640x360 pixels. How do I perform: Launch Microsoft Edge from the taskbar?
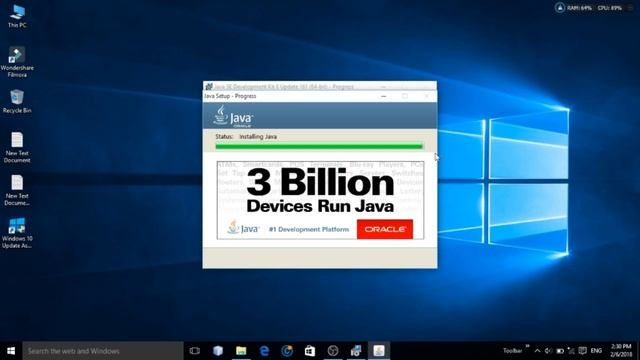click(x=264, y=351)
